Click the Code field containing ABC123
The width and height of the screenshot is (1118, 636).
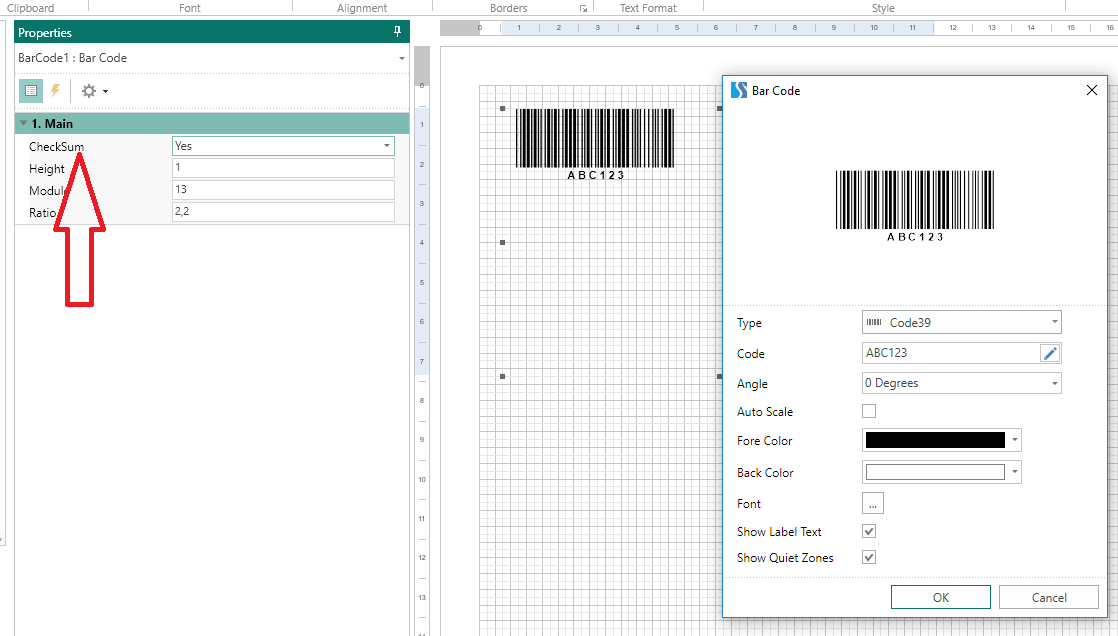click(x=952, y=353)
